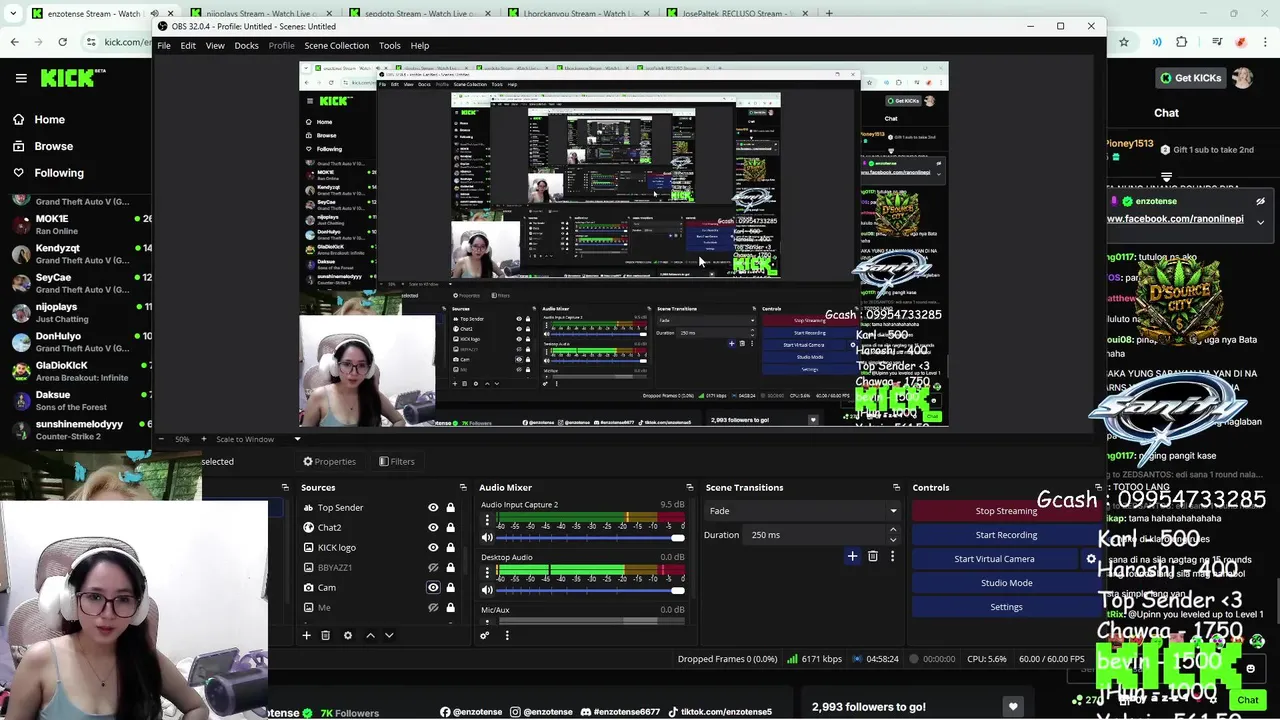Toggle visibility of the Cam source

pyautogui.click(x=433, y=588)
